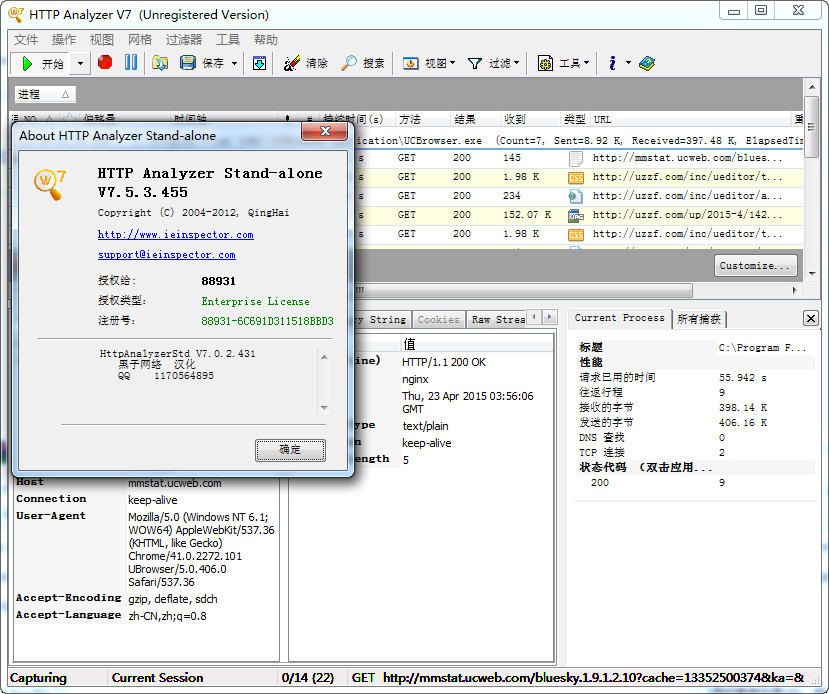Screen dimensions: 829x694
Task: Open the 视图 menu
Action: [102, 40]
